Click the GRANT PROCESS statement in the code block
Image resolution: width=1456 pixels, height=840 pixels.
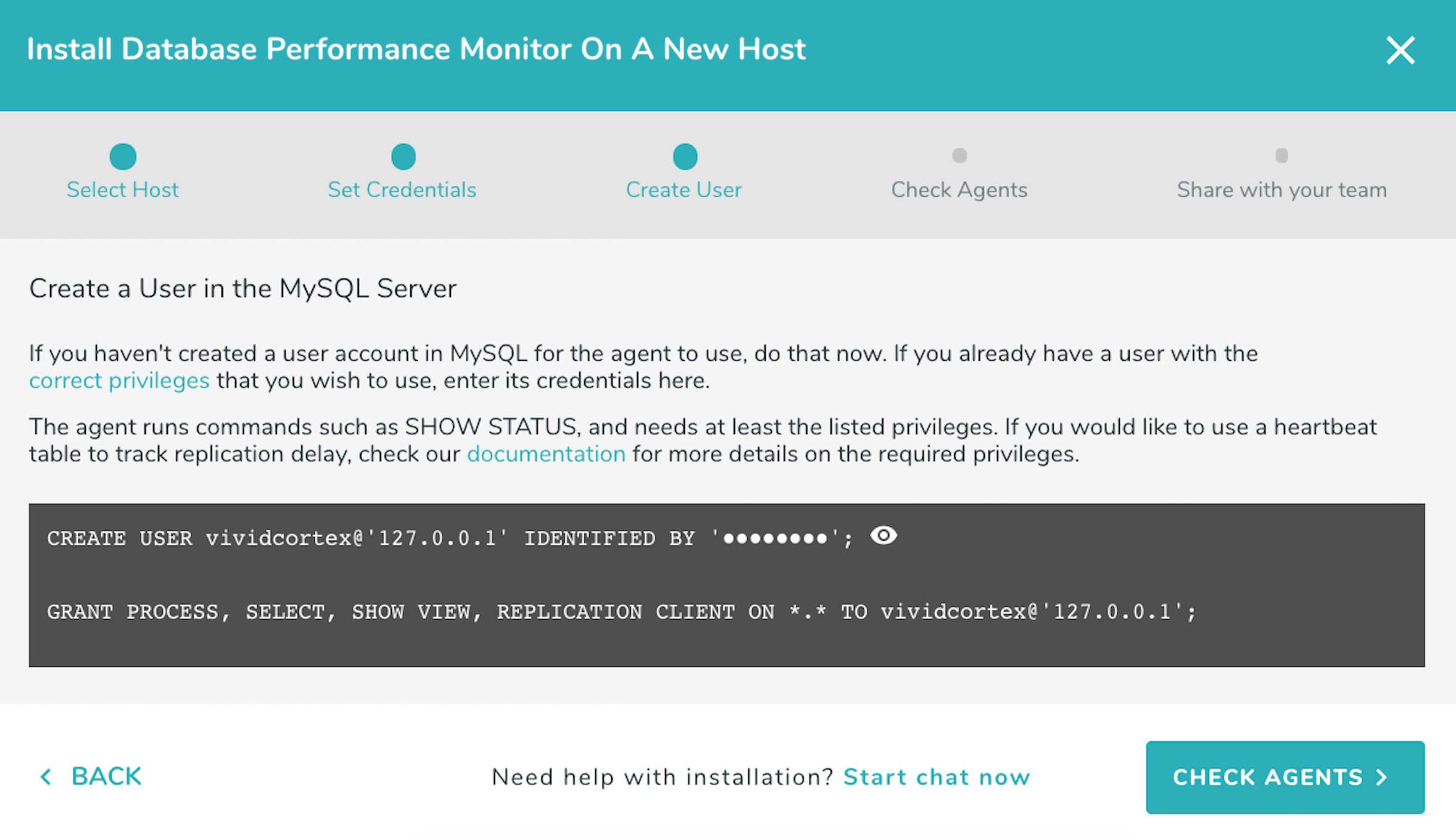click(x=621, y=612)
